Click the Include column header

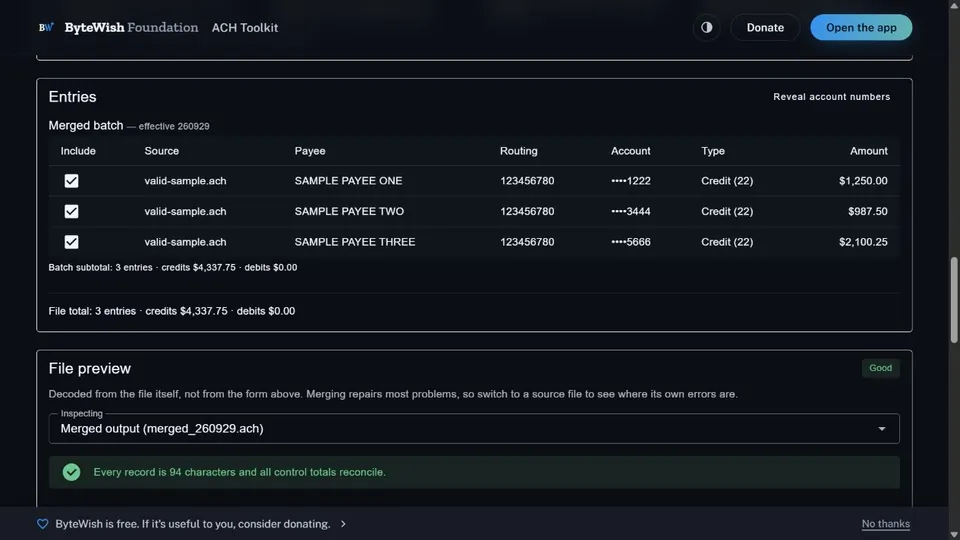pos(78,151)
